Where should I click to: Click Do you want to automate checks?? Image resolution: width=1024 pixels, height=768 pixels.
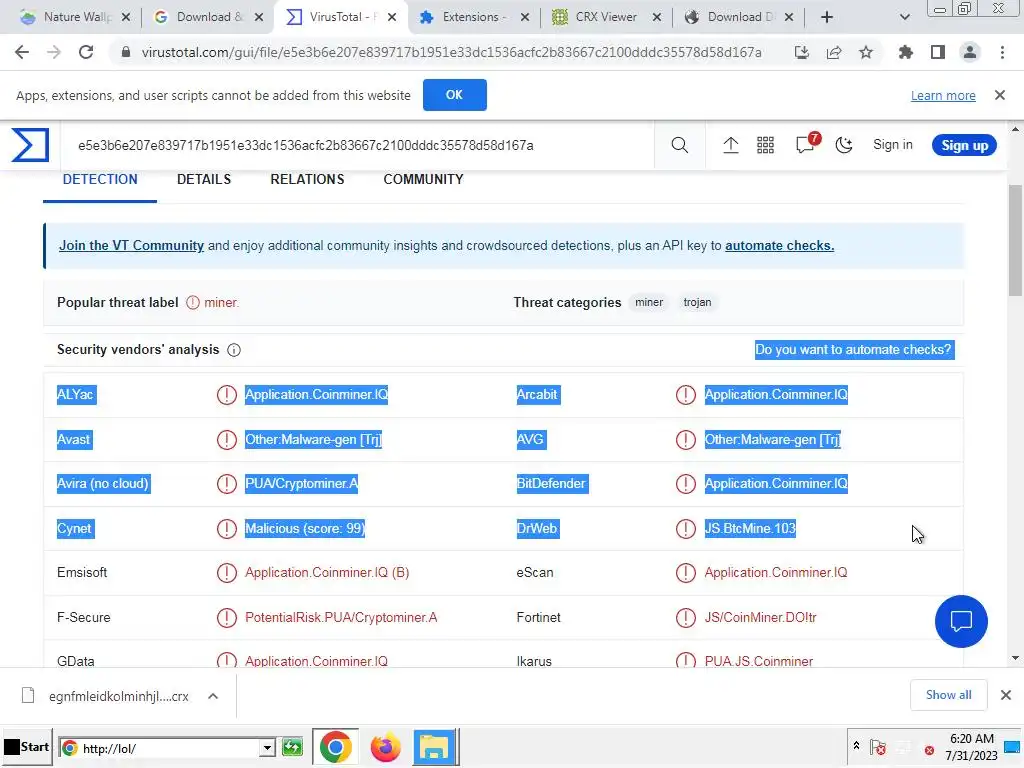pyautogui.click(x=854, y=349)
